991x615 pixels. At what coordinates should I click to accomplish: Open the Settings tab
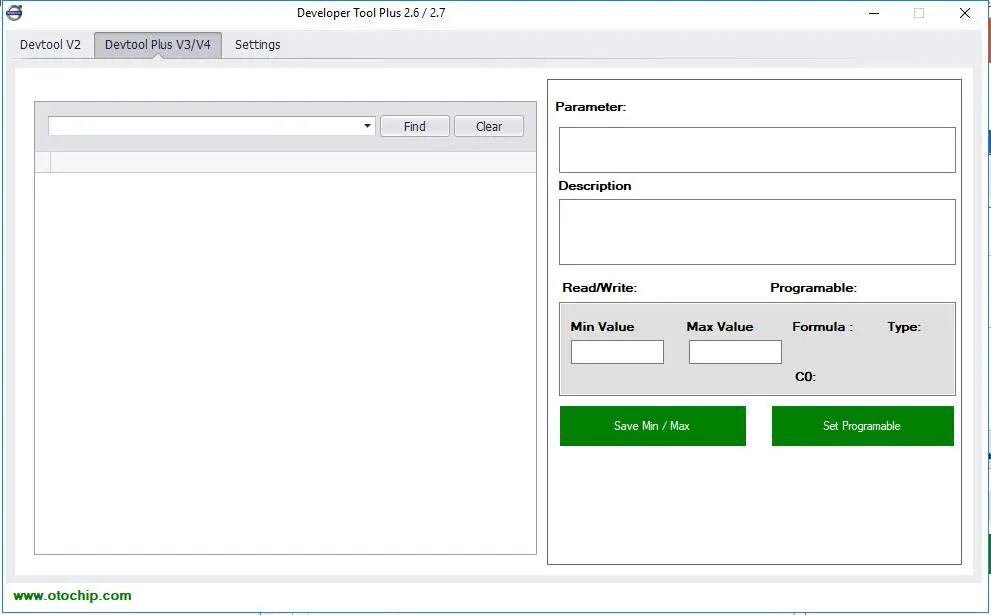click(x=257, y=45)
